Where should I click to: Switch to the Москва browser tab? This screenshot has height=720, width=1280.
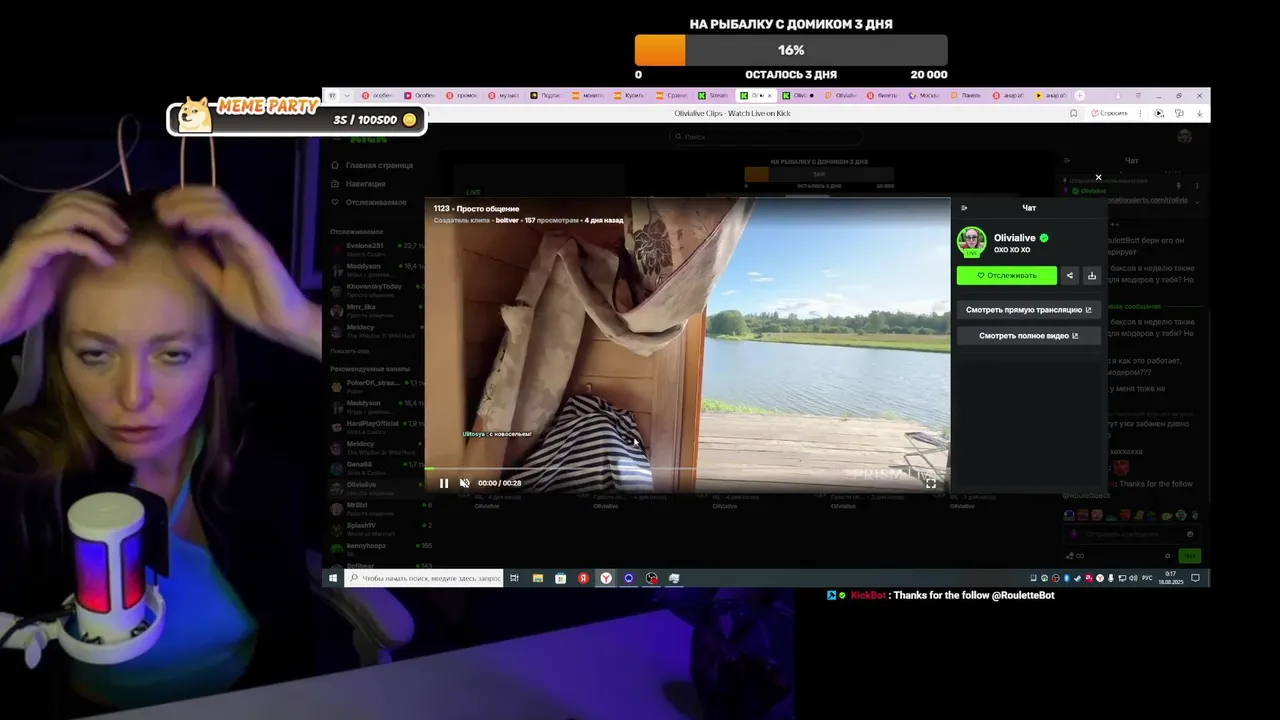coord(924,96)
